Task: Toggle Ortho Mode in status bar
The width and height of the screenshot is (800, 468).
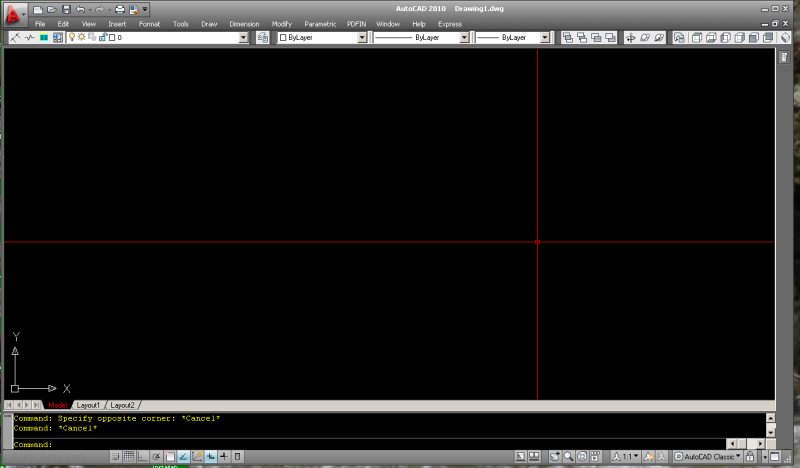Action: tap(142, 457)
